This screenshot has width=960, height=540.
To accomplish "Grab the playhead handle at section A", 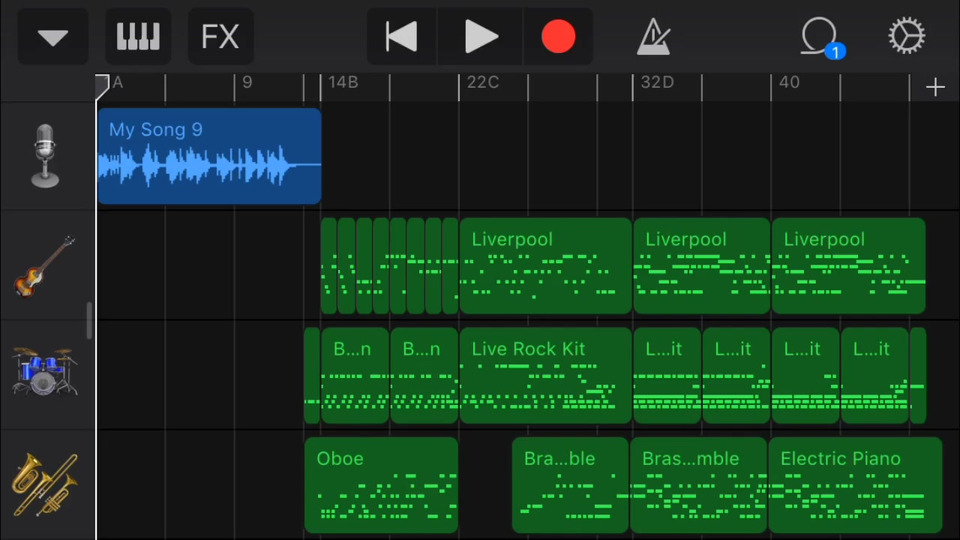I will click(x=102, y=87).
